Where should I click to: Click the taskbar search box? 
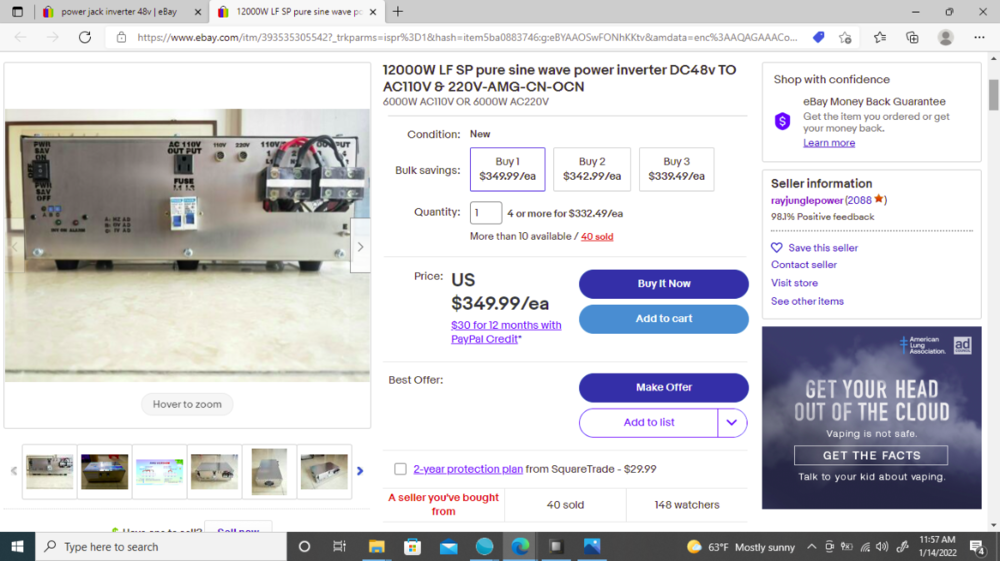pyautogui.click(x=161, y=547)
